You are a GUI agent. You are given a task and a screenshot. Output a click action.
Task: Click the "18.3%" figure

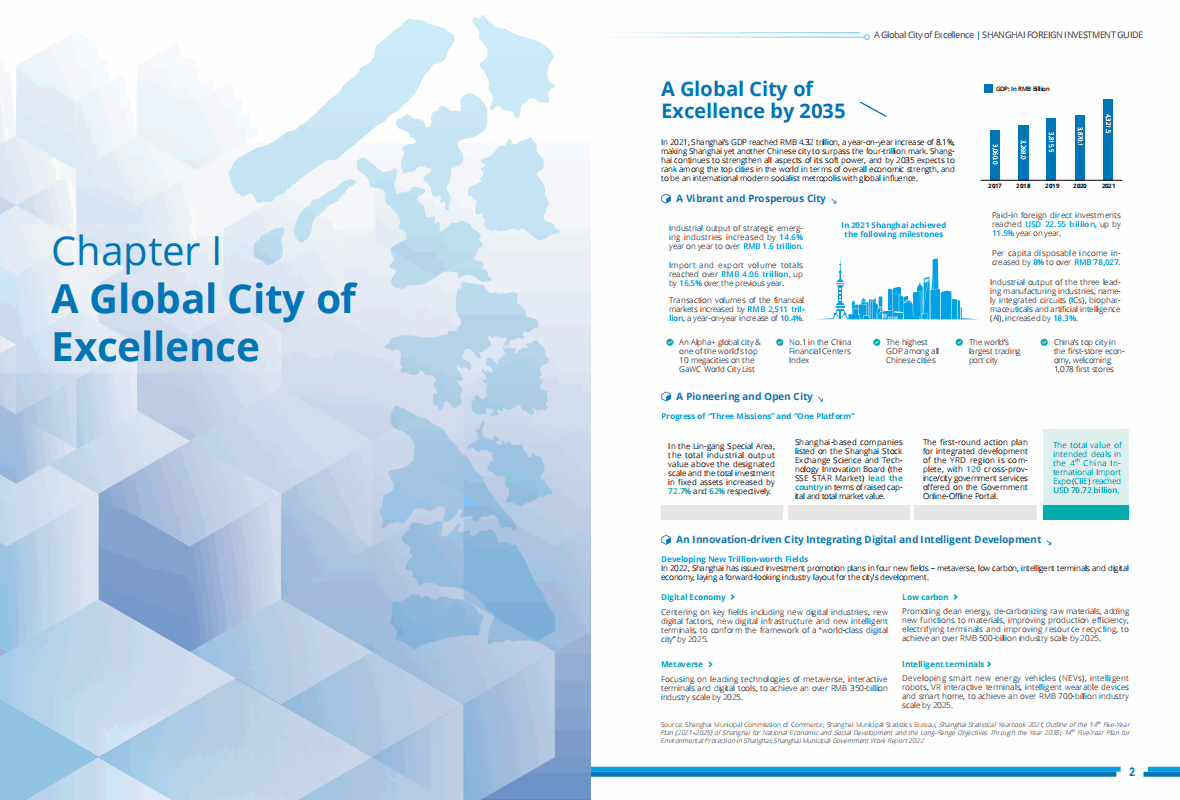1064,318
